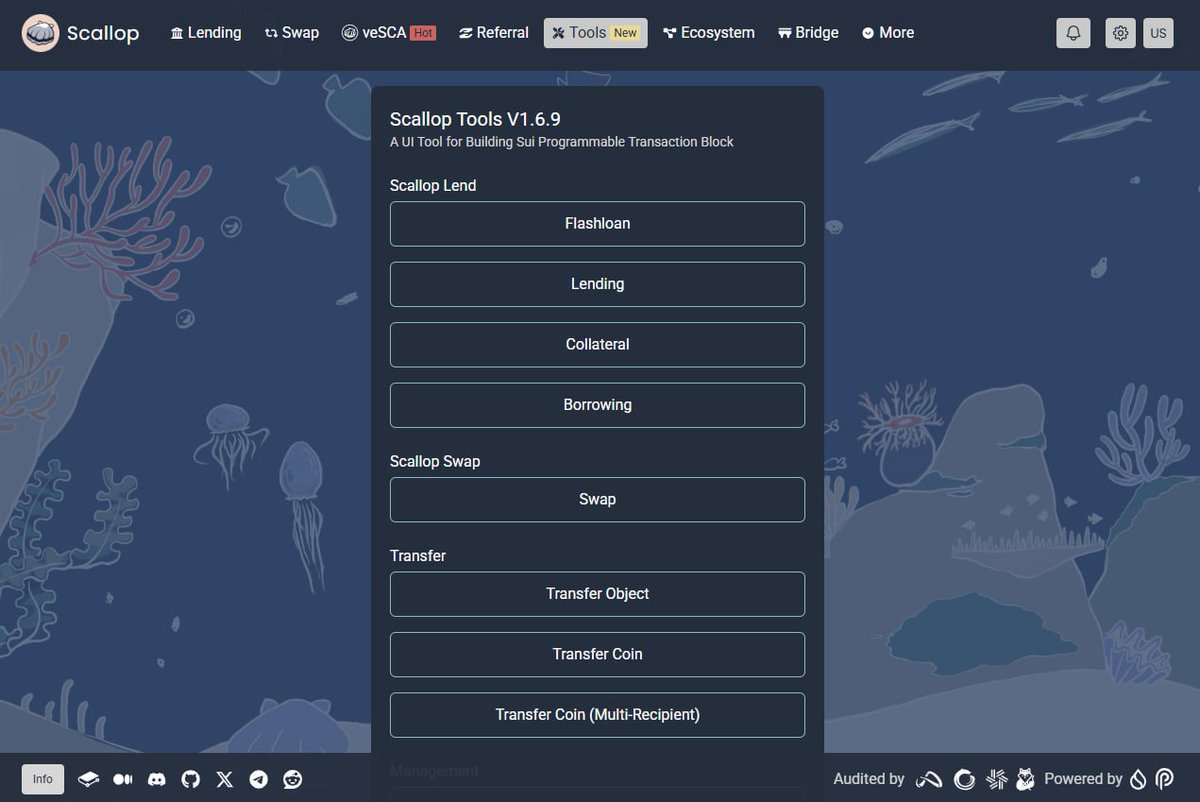Click the first auditor logo after Audited by

930,779
